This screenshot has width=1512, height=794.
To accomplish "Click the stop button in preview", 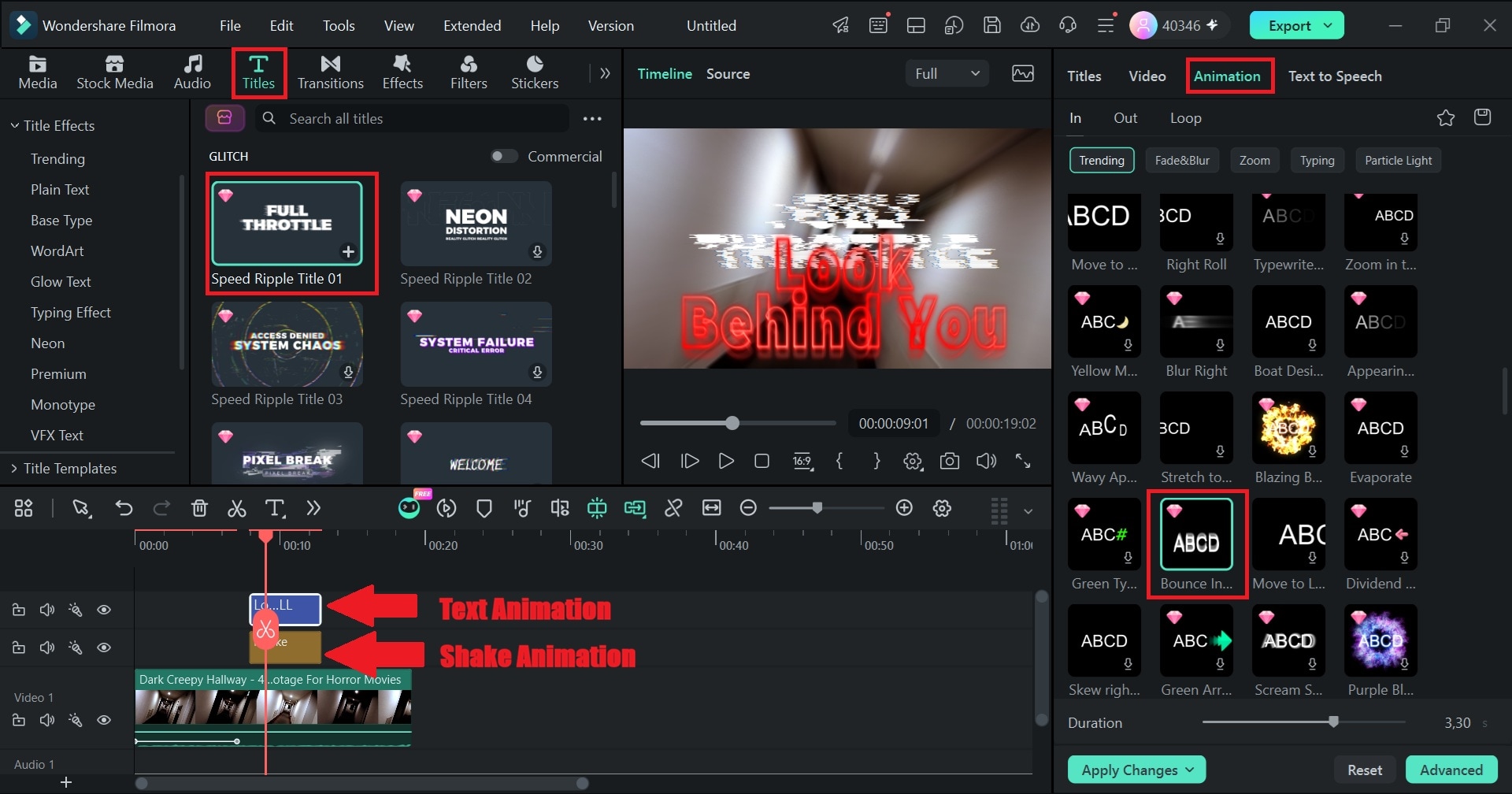I will coord(762,461).
